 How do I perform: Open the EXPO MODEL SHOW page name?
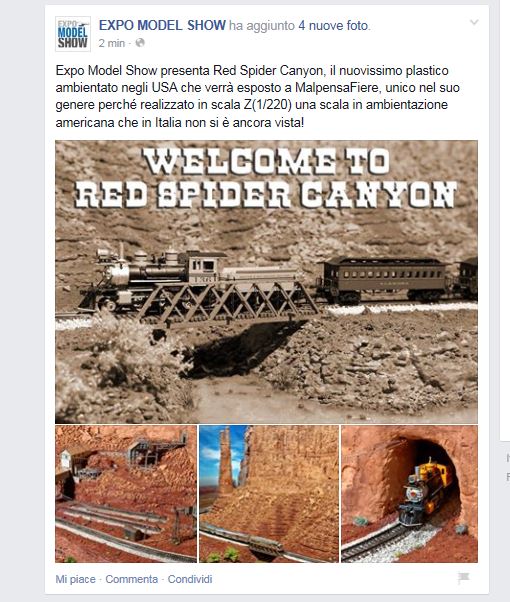162,25
